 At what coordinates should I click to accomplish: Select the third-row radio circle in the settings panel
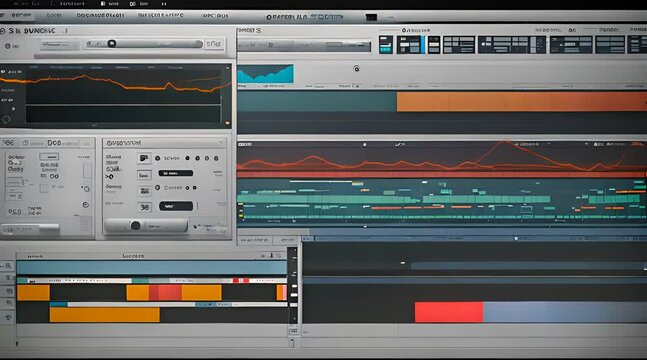pos(158,187)
